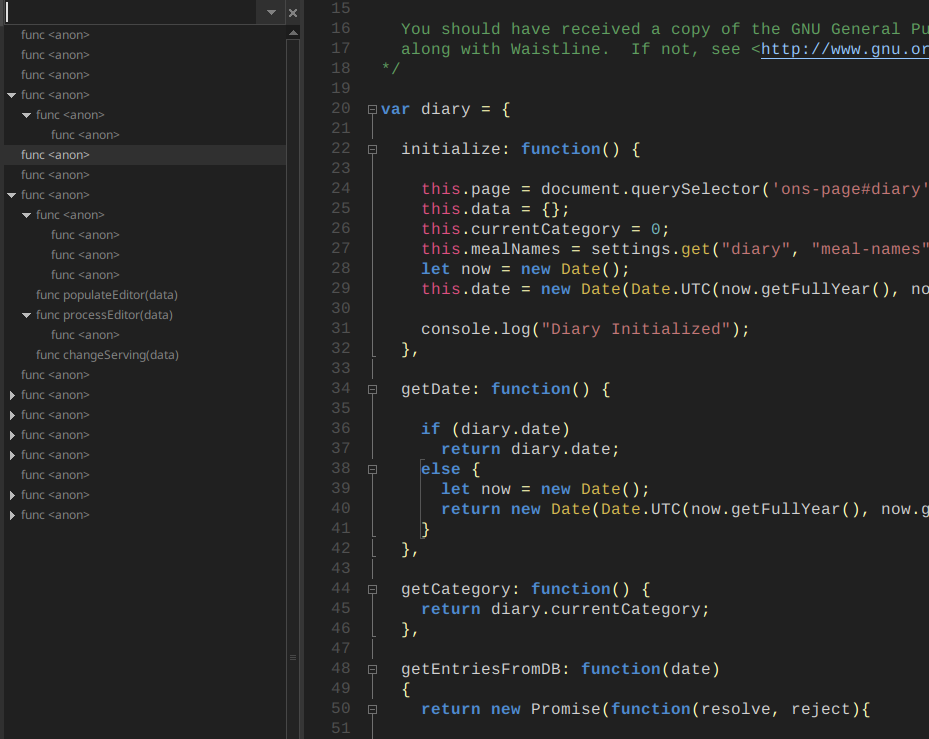Image resolution: width=929 pixels, height=739 pixels.
Task: Fold the var diary block marker
Action: pos(372,110)
